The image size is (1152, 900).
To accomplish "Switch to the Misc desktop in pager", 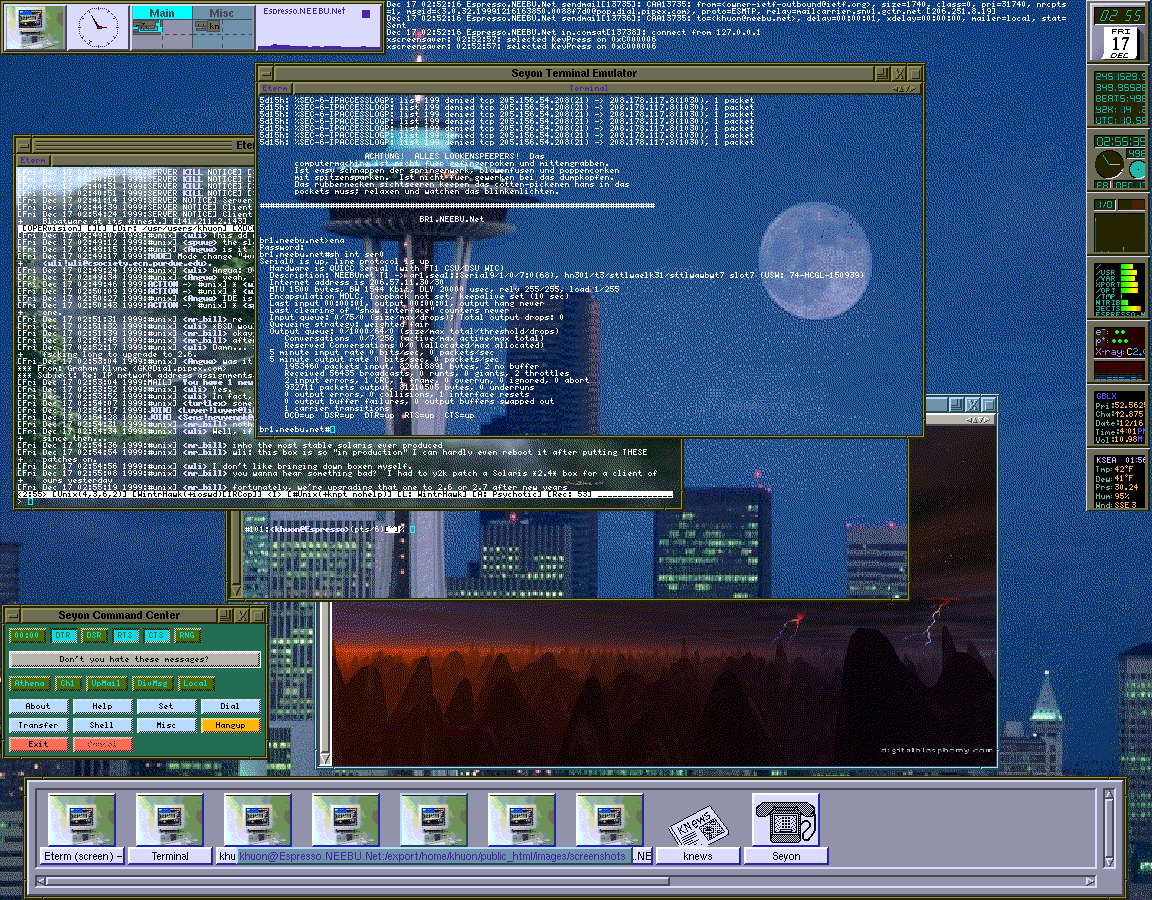I will tap(221, 13).
